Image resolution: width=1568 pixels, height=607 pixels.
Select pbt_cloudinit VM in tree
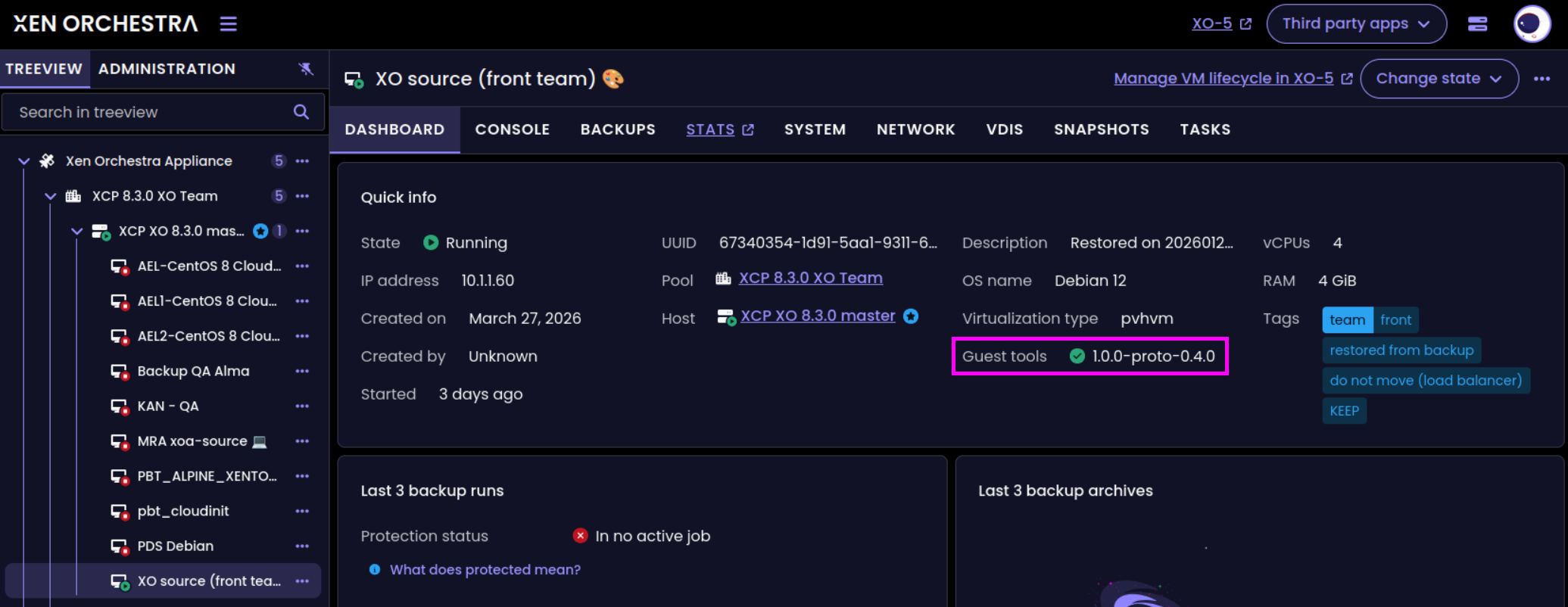183,511
